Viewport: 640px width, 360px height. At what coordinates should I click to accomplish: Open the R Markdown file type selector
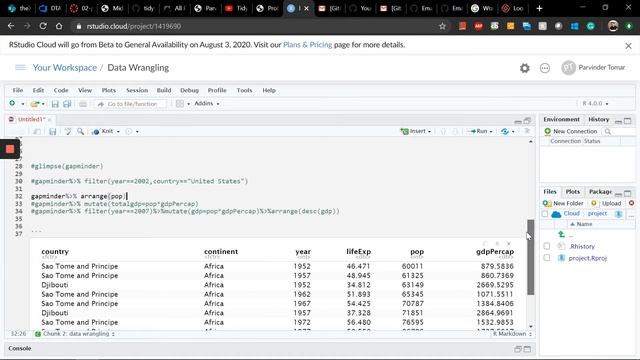click(x=512, y=334)
